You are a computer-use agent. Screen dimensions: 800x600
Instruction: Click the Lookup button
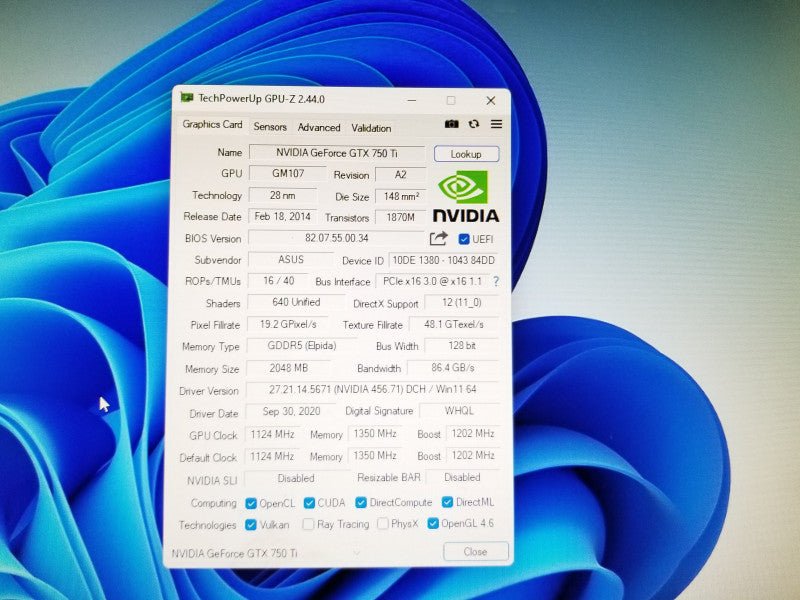point(466,154)
